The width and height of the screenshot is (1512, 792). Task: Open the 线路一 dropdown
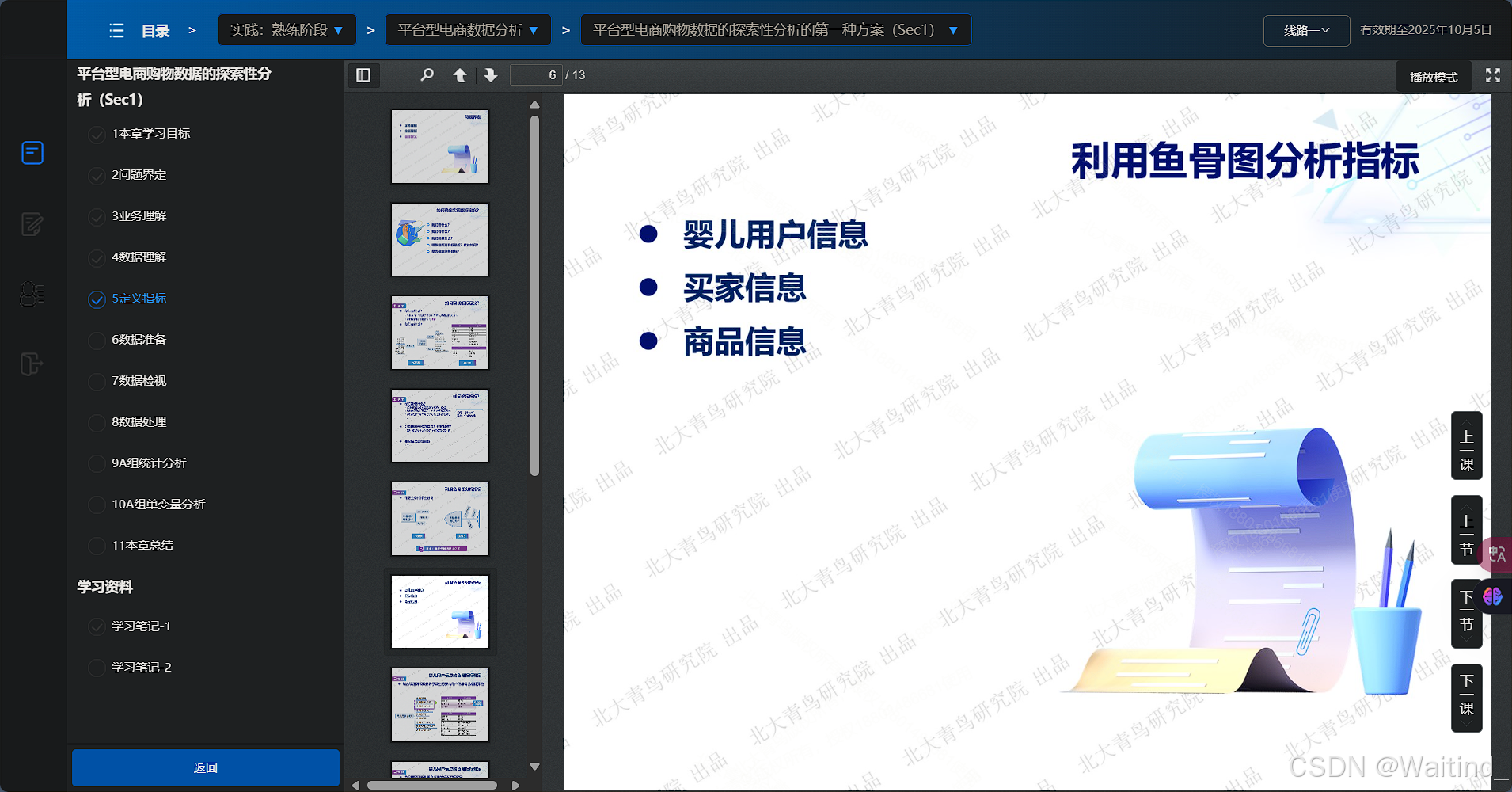(1306, 31)
